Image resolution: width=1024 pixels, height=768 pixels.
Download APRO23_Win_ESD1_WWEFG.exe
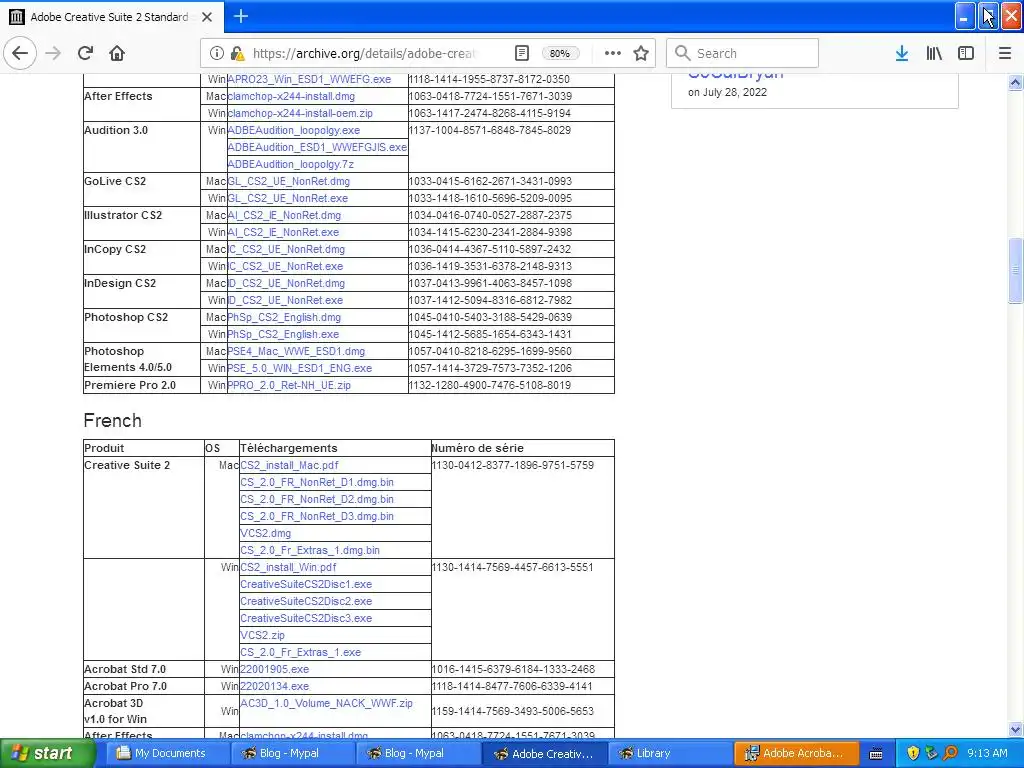[x=309, y=79]
